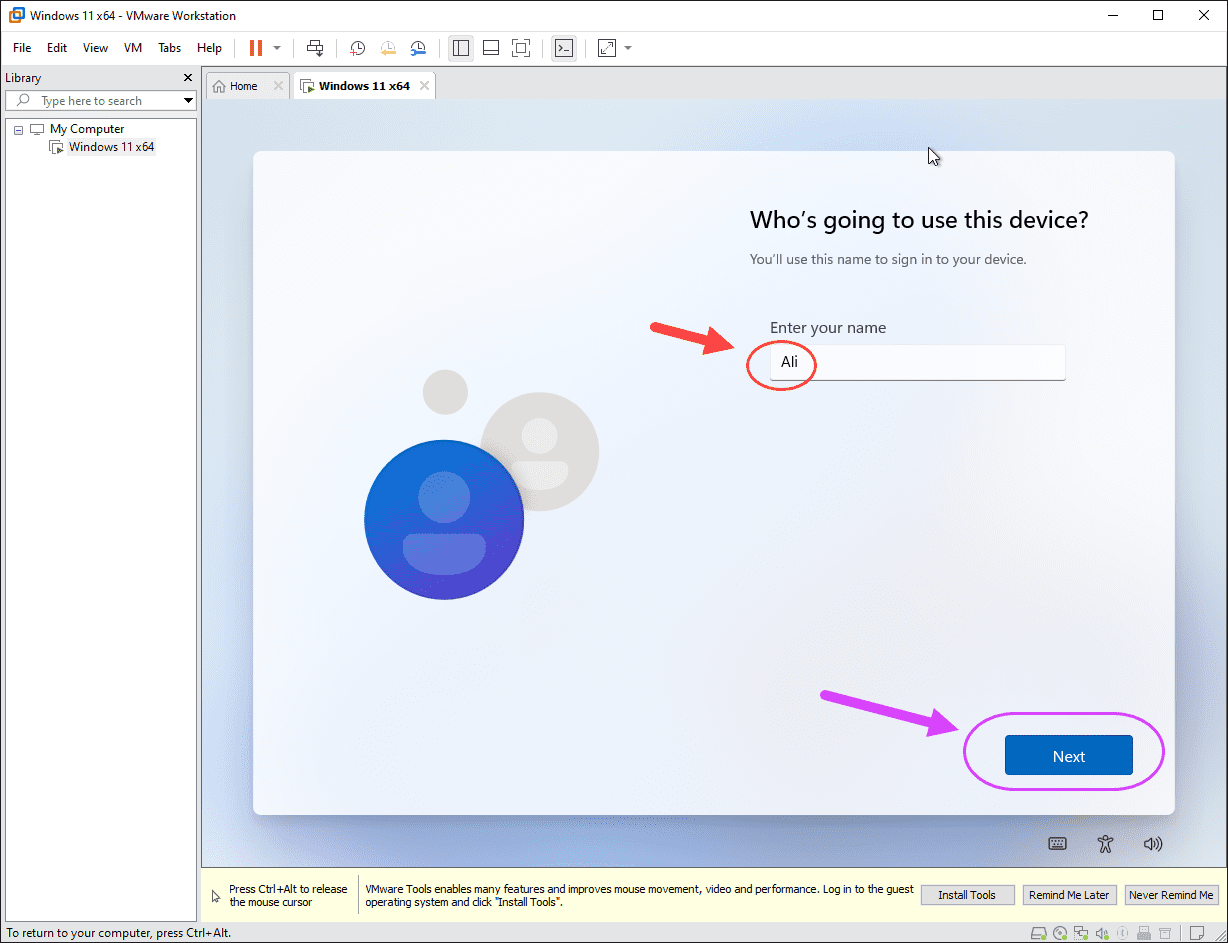
Task: Click the VMware Workstation title bar logo
Action: coord(16,15)
